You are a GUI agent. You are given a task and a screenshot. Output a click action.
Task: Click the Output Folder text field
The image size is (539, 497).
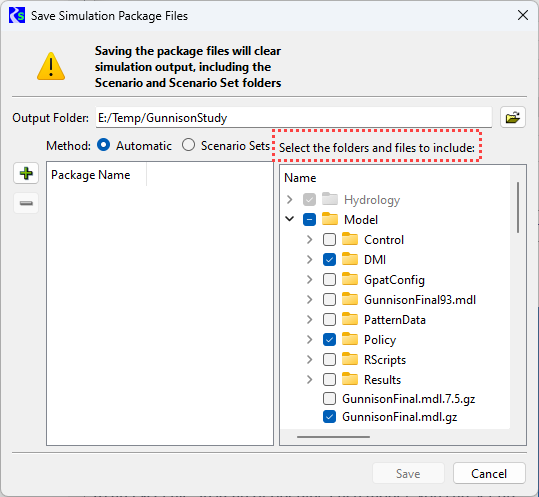294,118
